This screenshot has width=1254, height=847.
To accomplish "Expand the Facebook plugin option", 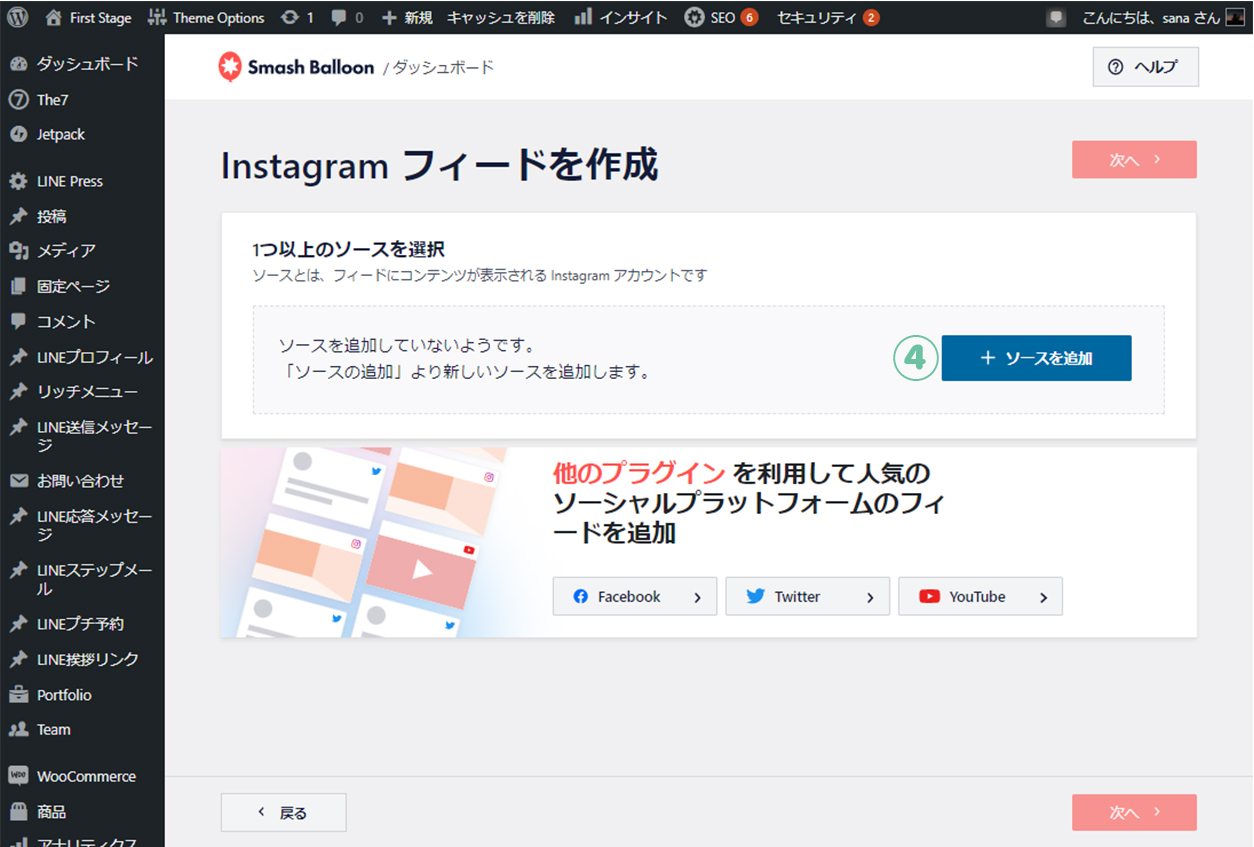I will click(634, 596).
